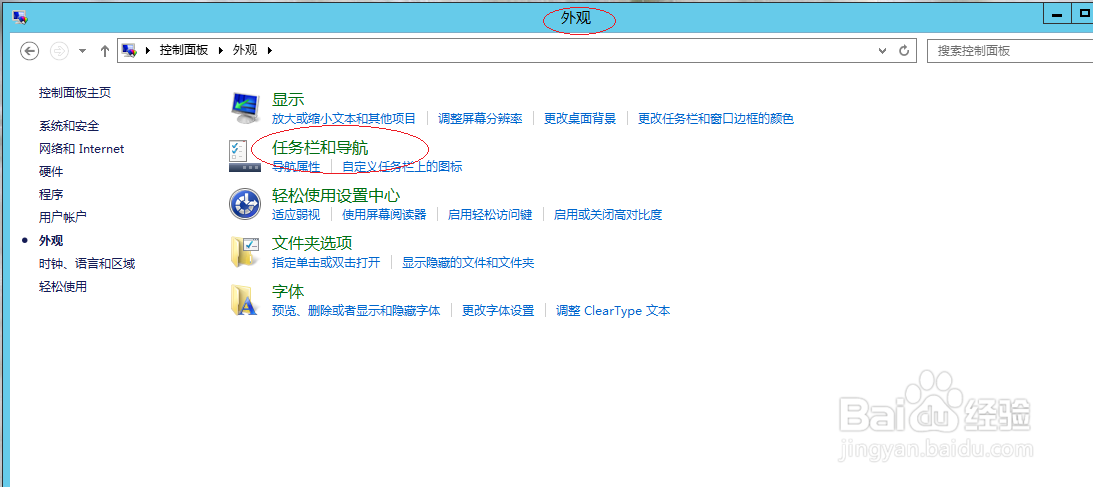
Task: Refresh the control panel view
Action: tap(904, 51)
